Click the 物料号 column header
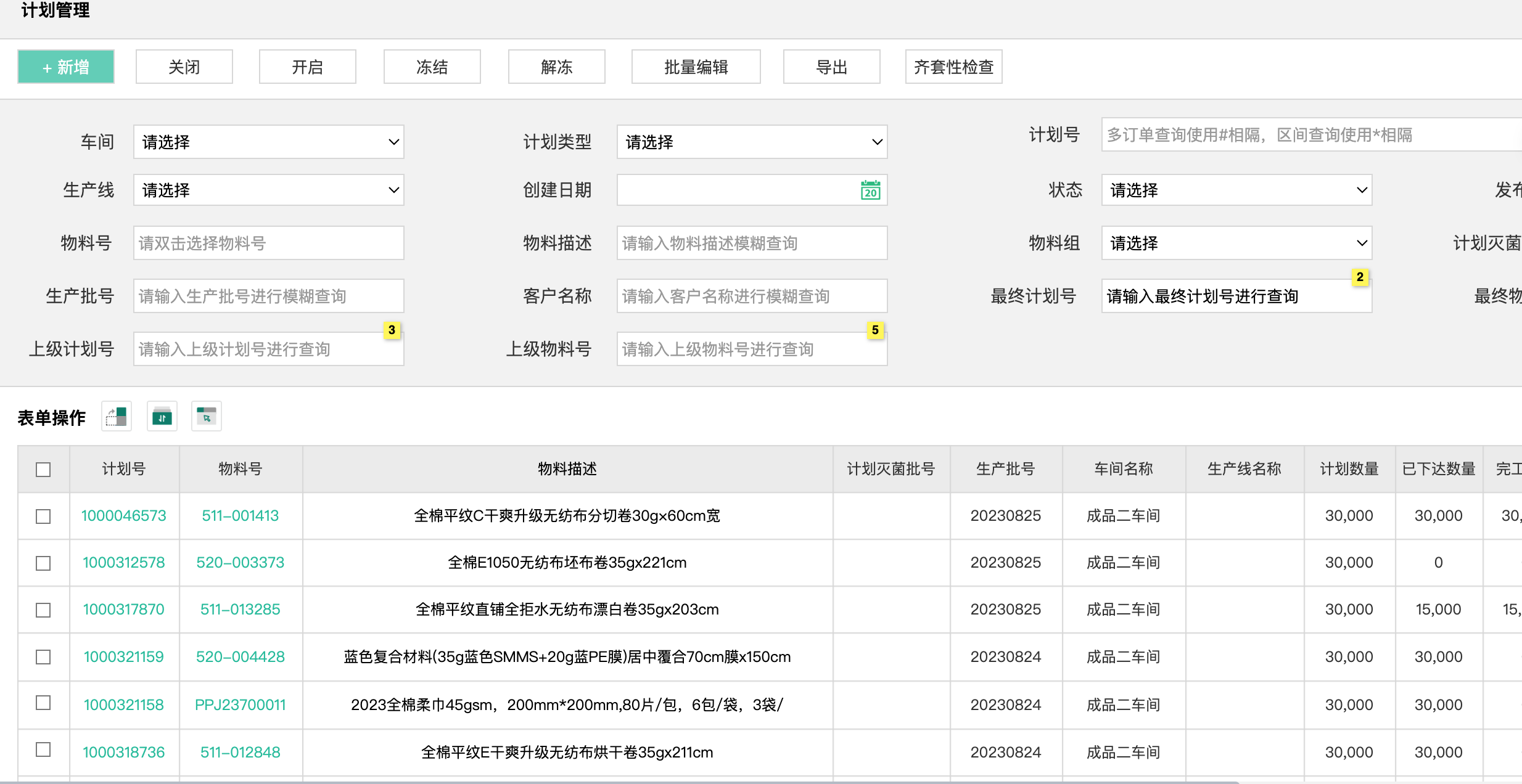This screenshot has height=784, width=1522. 241,469
